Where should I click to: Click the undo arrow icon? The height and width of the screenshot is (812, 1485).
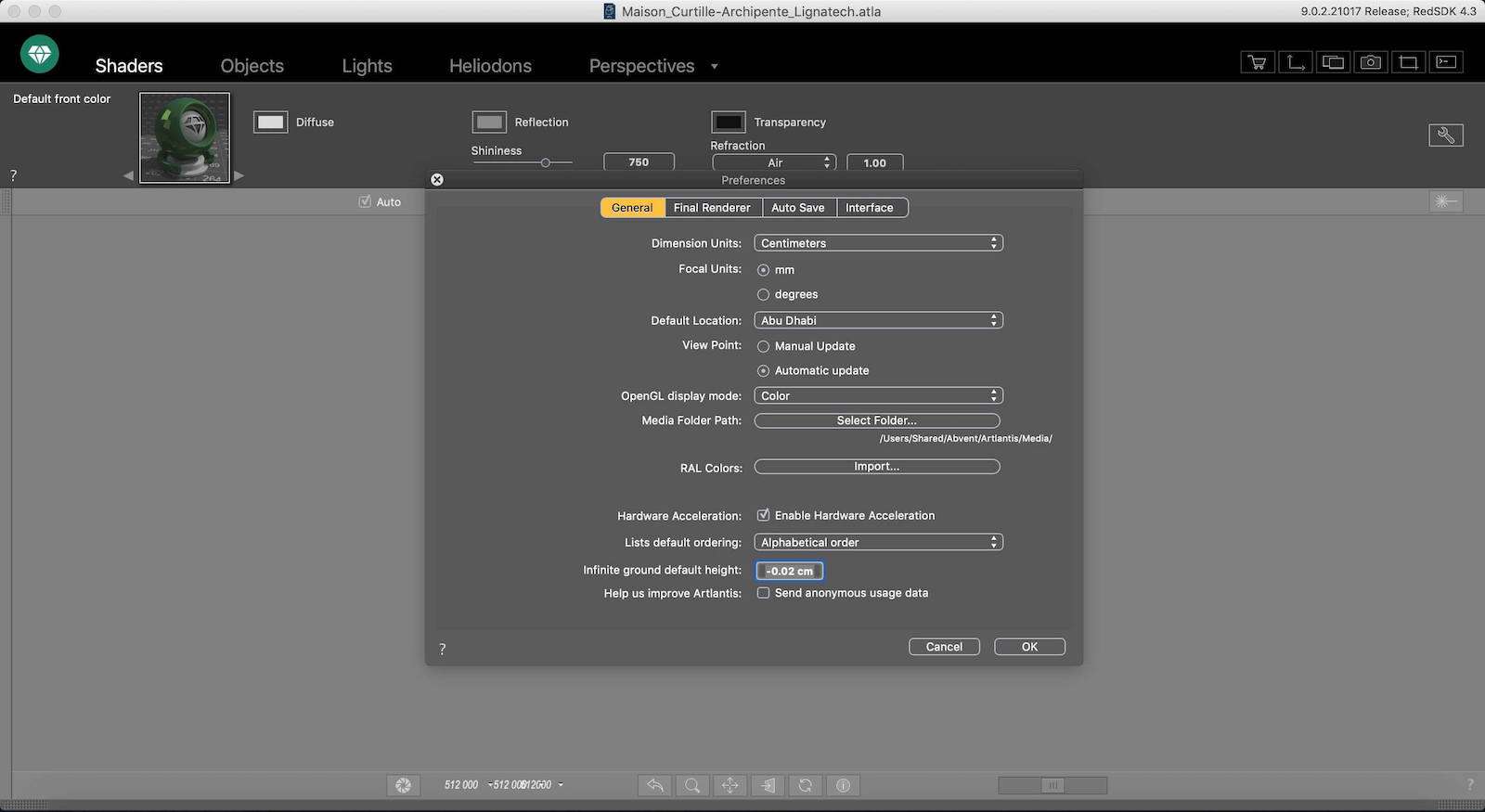tap(655, 785)
